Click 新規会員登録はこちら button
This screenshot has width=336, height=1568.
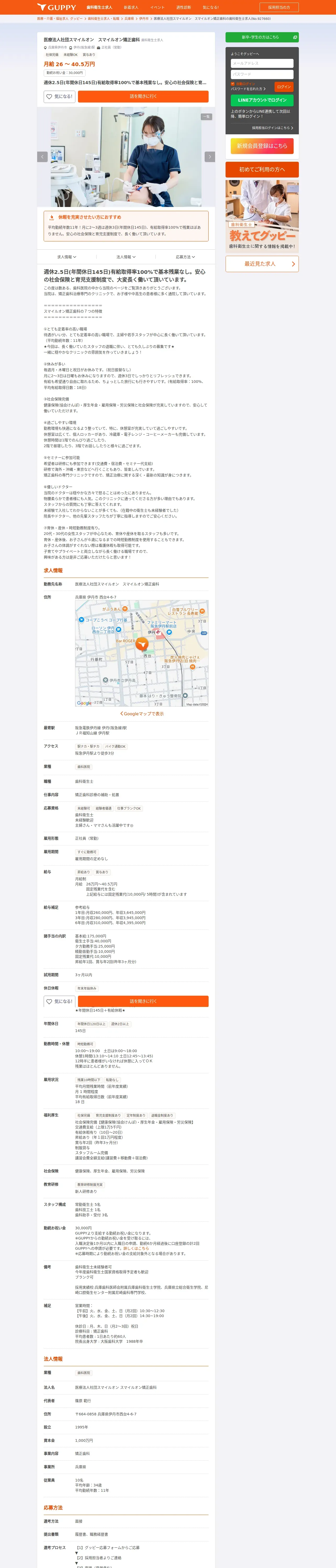pyautogui.click(x=262, y=146)
